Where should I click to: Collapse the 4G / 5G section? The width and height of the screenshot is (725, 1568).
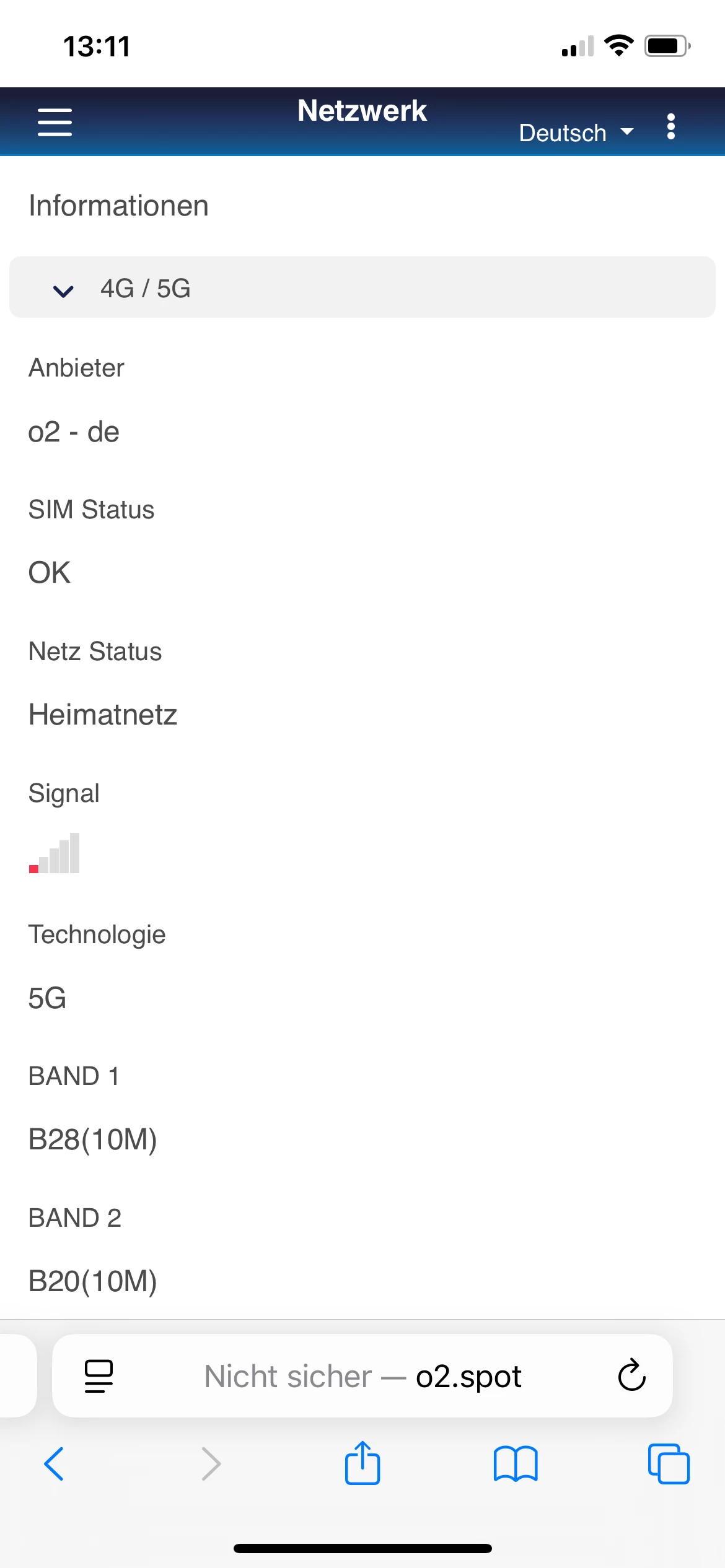63,289
